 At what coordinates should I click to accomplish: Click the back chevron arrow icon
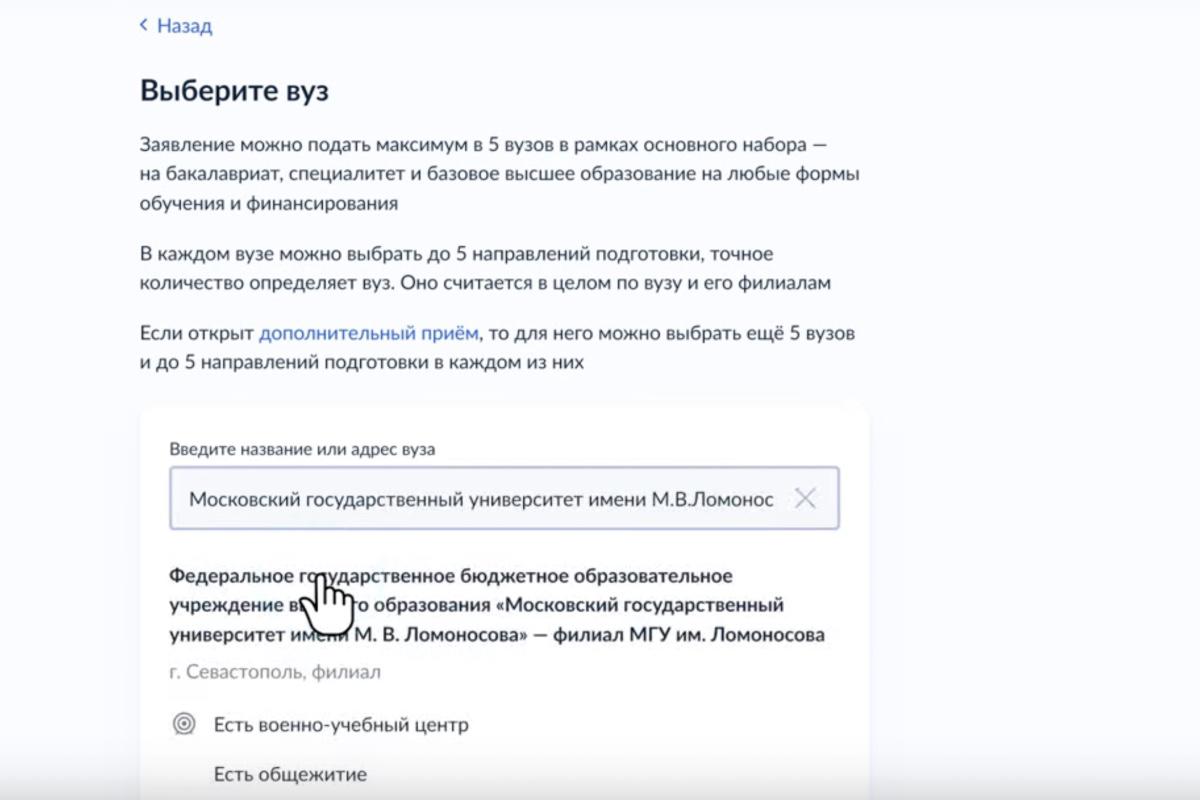tap(144, 26)
